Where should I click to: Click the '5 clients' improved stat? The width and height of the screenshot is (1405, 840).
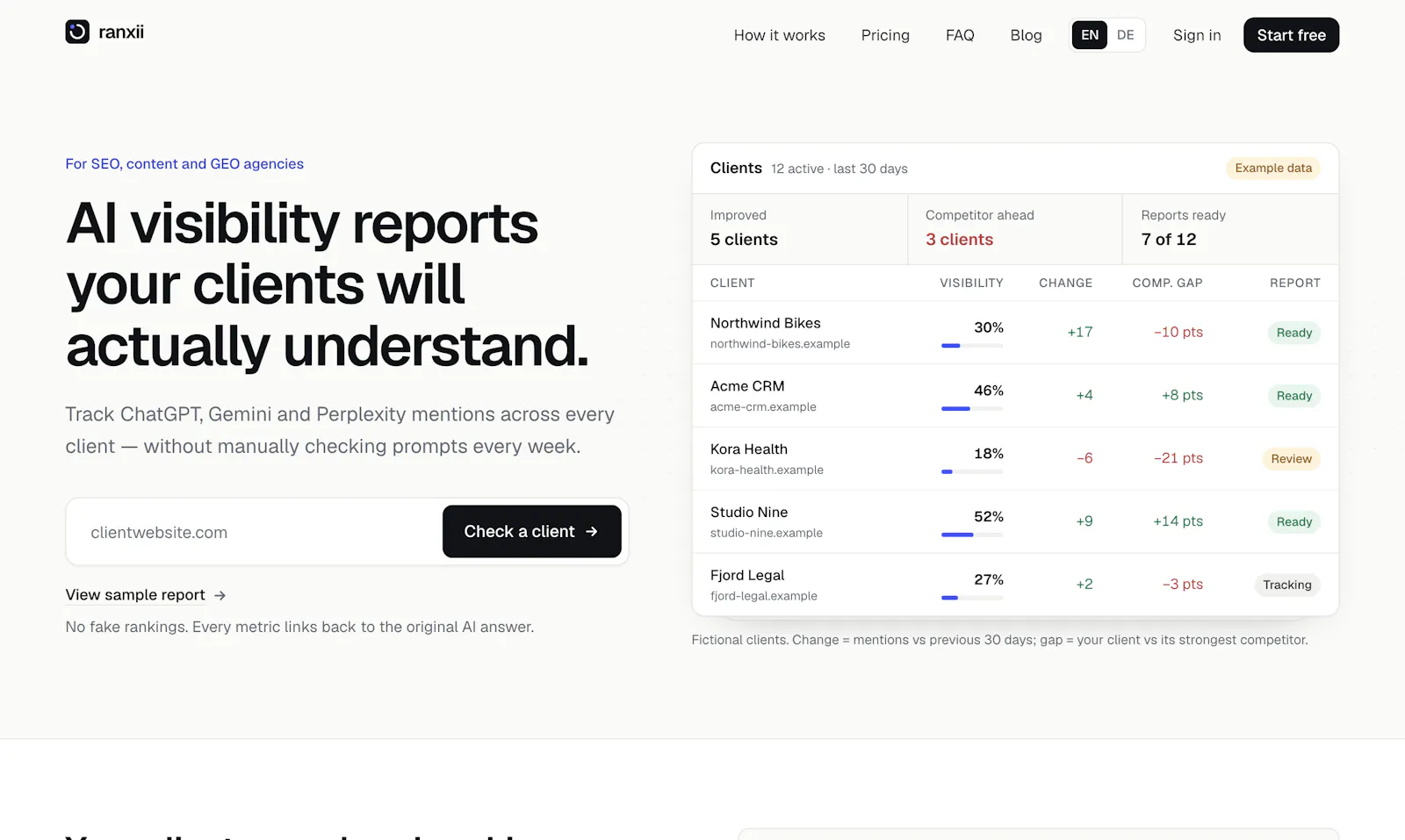point(744,240)
